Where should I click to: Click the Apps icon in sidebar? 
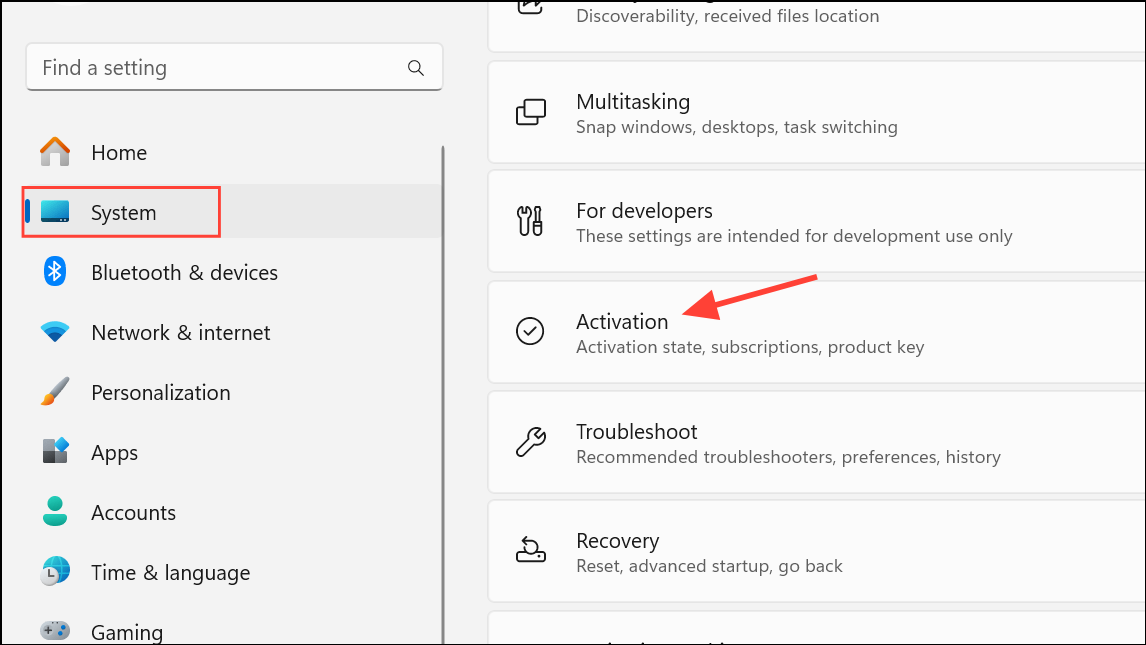pos(55,452)
